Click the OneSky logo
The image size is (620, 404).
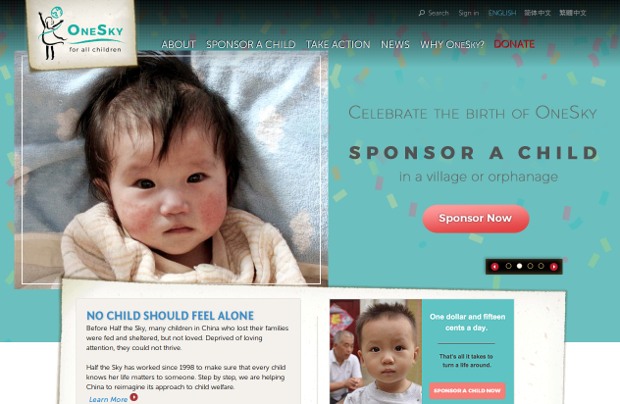pyautogui.click(x=81, y=34)
